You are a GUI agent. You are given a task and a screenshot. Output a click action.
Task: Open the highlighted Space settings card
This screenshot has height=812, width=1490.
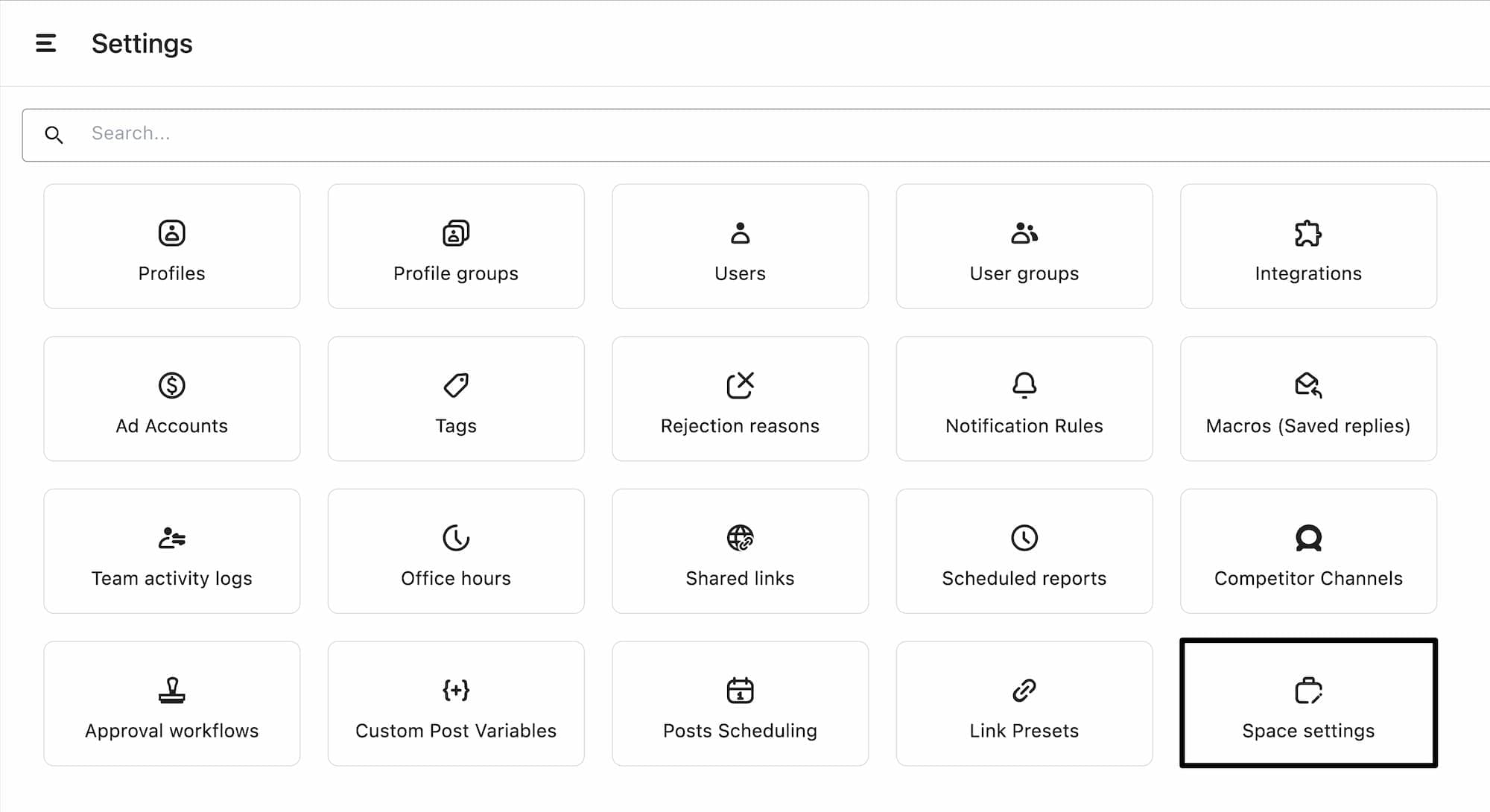click(x=1307, y=703)
